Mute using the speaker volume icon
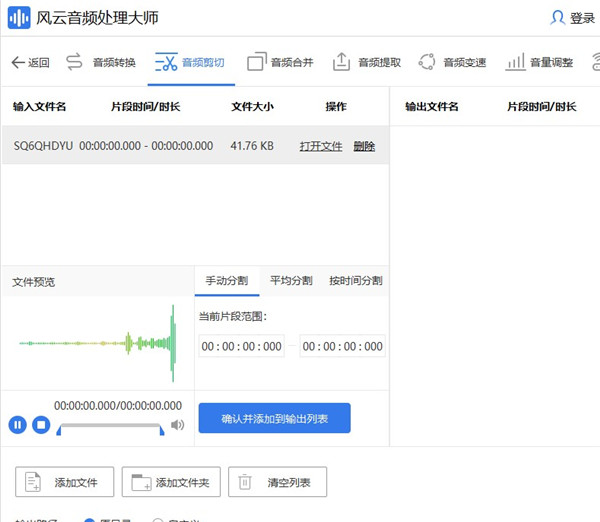 (x=178, y=425)
